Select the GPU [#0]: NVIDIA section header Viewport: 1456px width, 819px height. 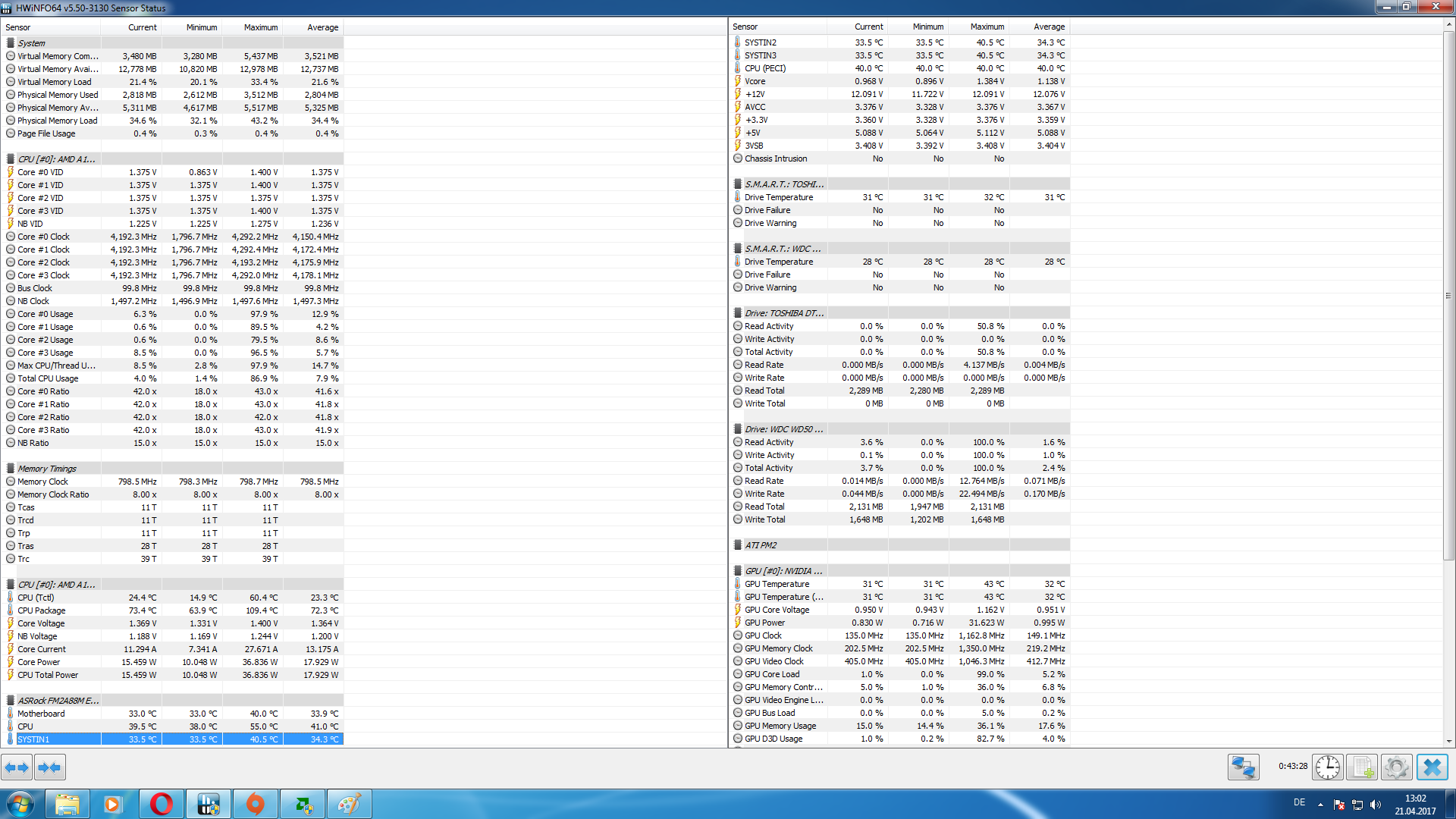point(783,571)
